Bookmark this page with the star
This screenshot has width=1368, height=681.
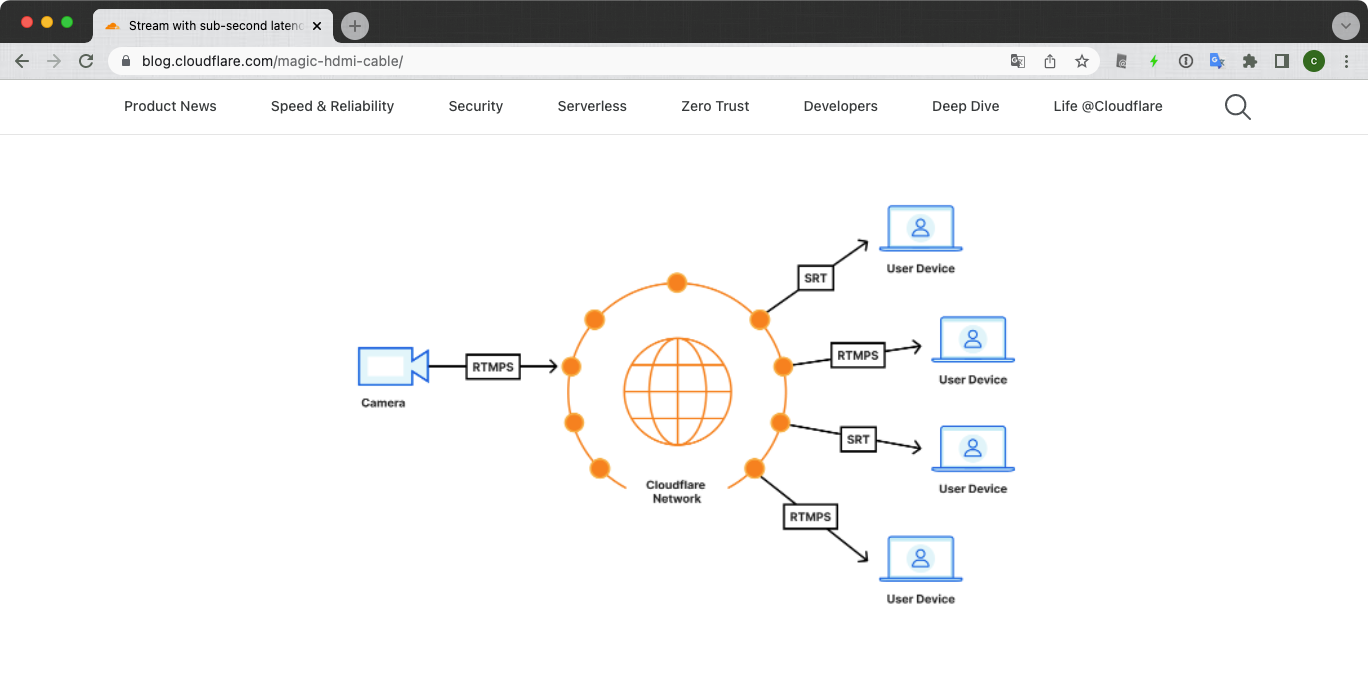click(x=1082, y=61)
